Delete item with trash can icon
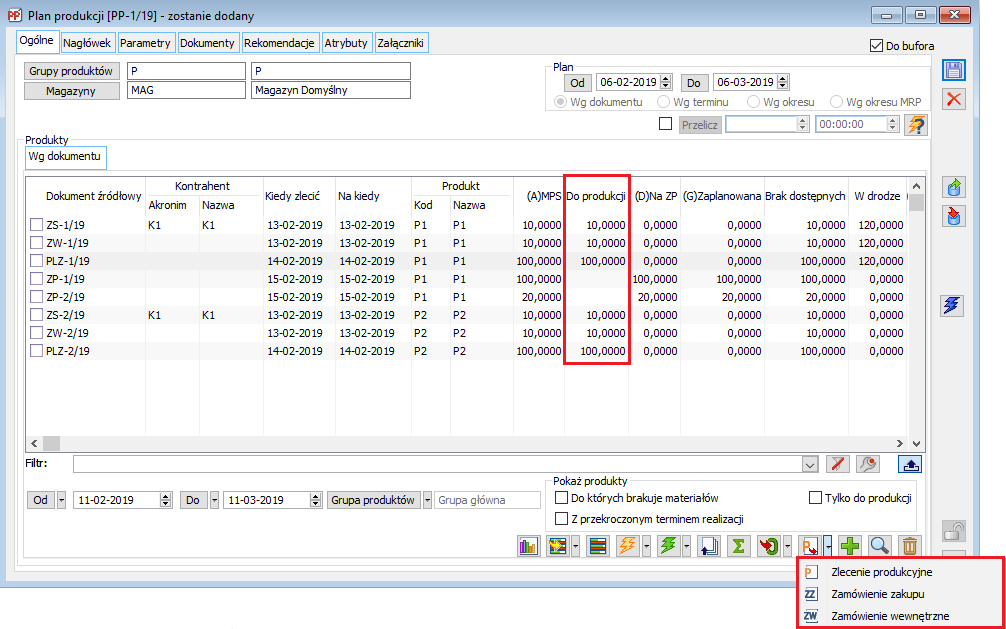The height and width of the screenshot is (629, 1006). pos(909,547)
